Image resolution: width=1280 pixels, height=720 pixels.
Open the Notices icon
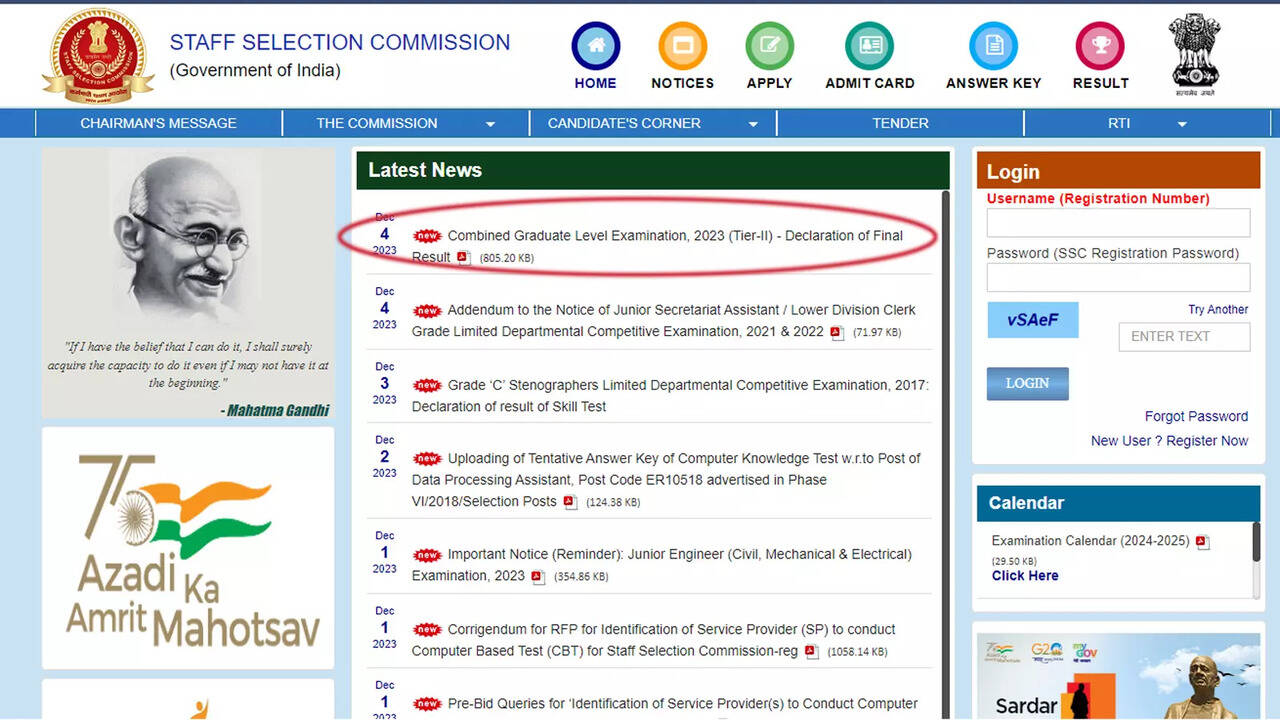click(682, 46)
